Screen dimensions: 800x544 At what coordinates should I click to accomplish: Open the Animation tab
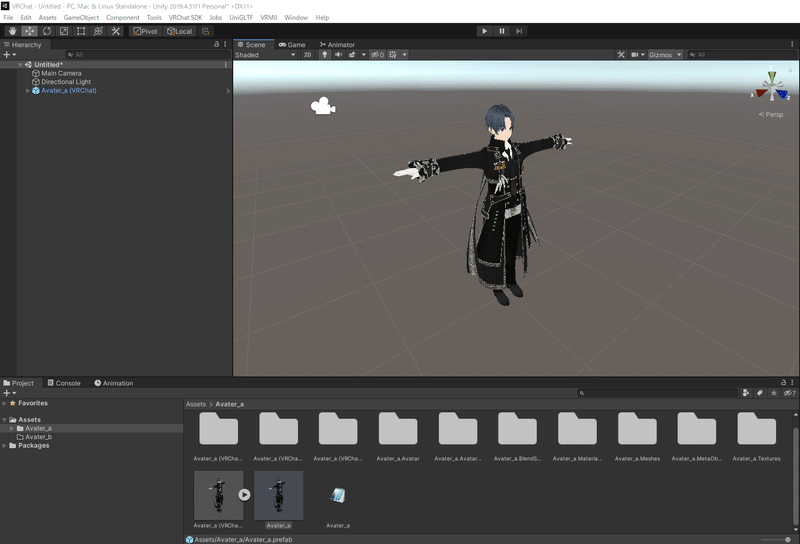114,383
